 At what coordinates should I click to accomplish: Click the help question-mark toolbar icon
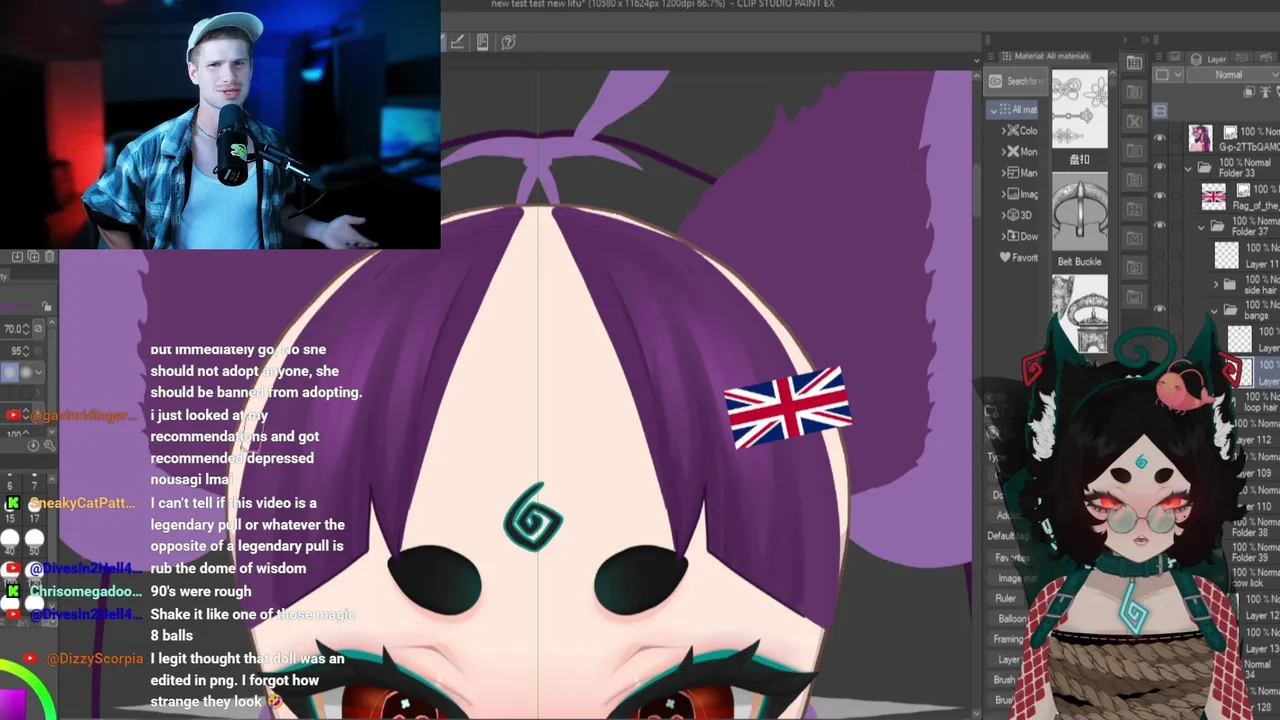tap(508, 42)
